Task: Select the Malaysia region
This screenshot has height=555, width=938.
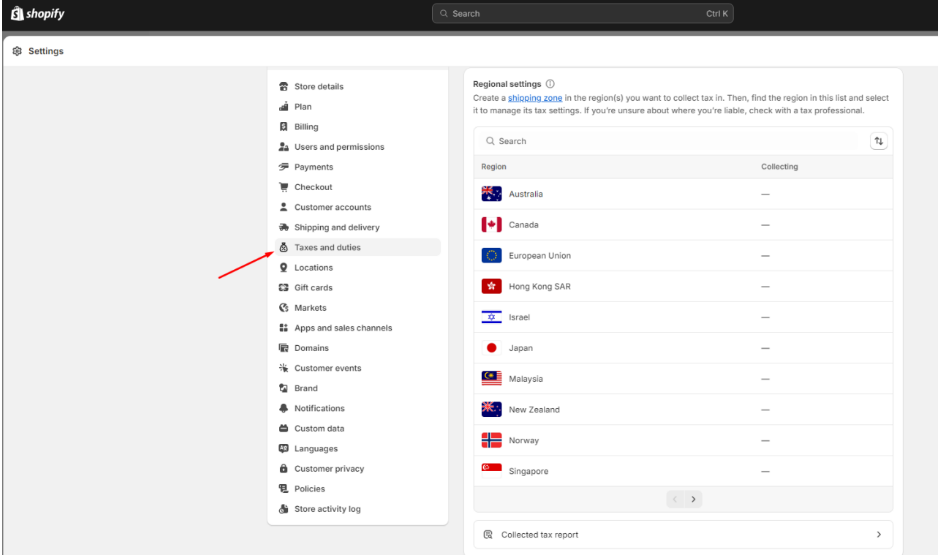Action: click(683, 379)
